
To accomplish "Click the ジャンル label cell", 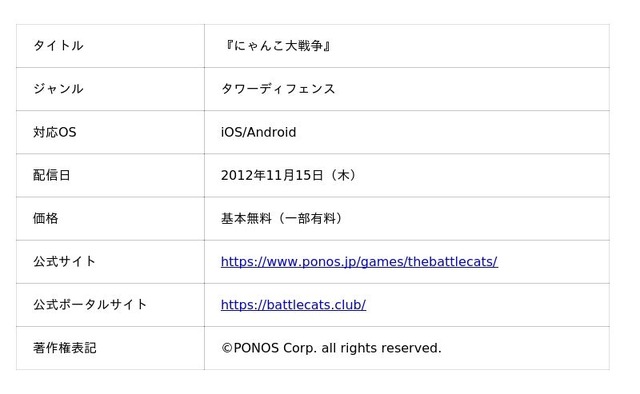I will [110, 89].
